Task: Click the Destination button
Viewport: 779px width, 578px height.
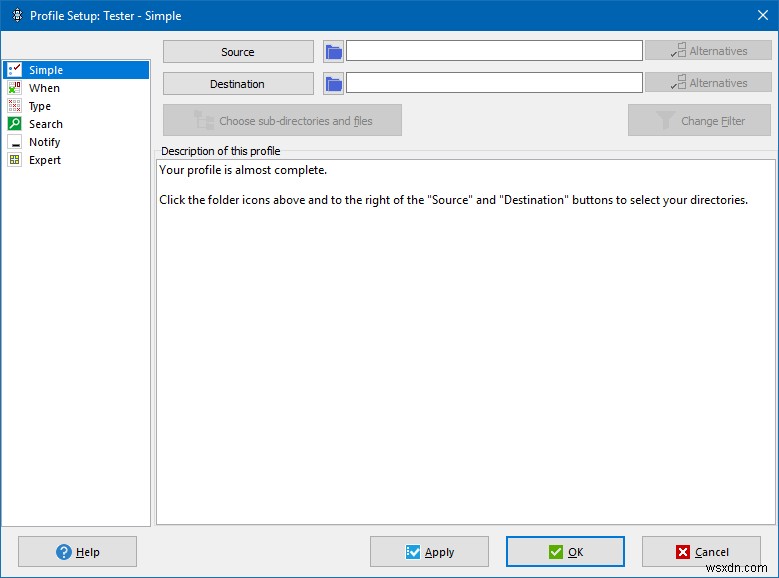Action: (x=238, y=83)
